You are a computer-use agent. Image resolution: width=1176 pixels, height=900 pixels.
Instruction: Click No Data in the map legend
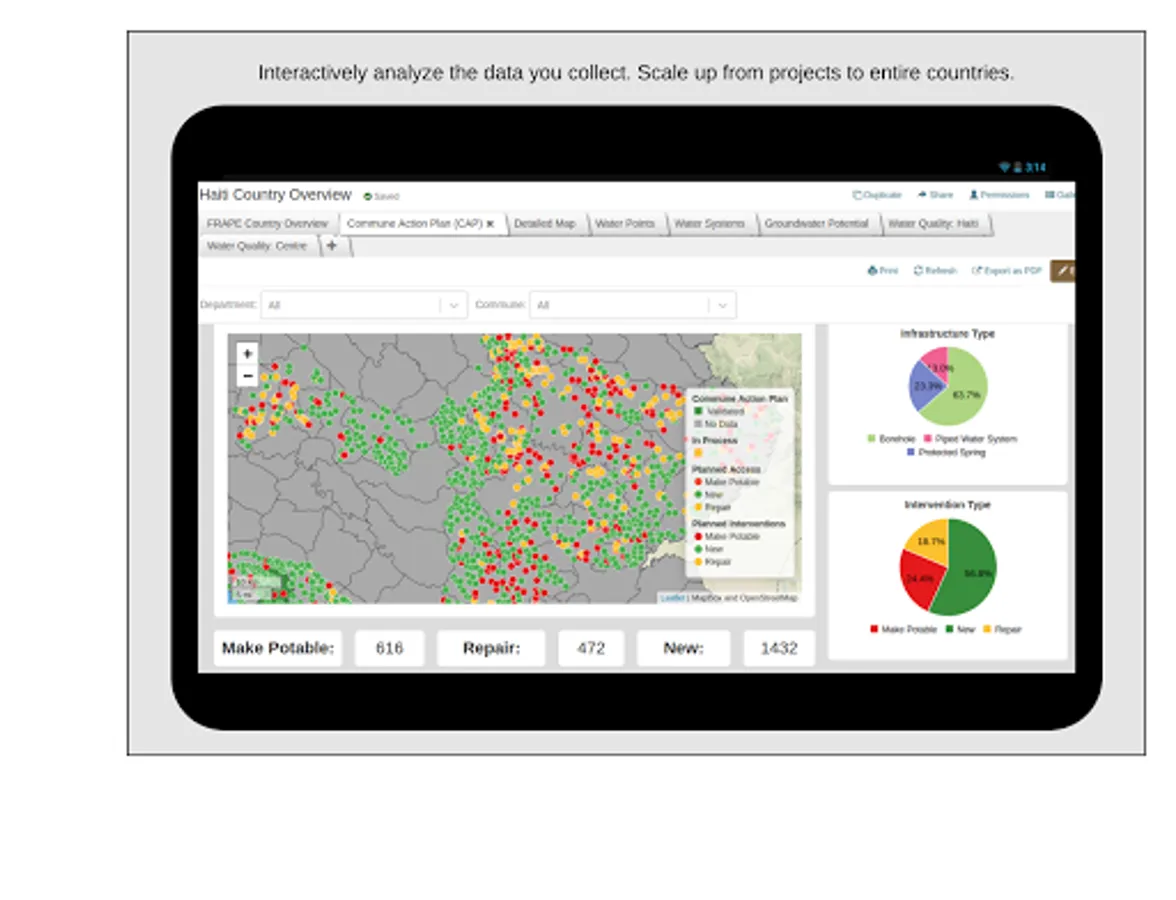click(x=716, y=424)
